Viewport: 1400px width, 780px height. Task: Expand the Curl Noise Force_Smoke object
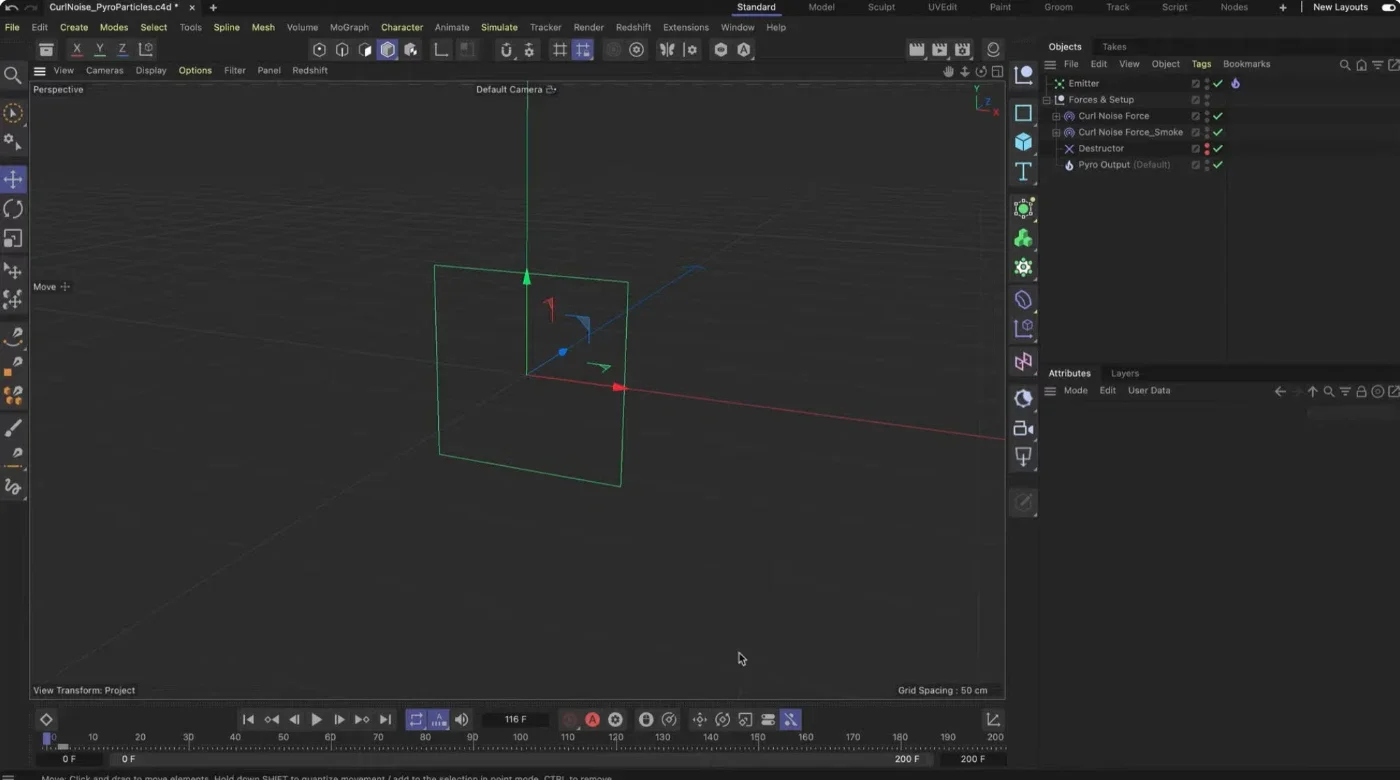click(1056, 132)
